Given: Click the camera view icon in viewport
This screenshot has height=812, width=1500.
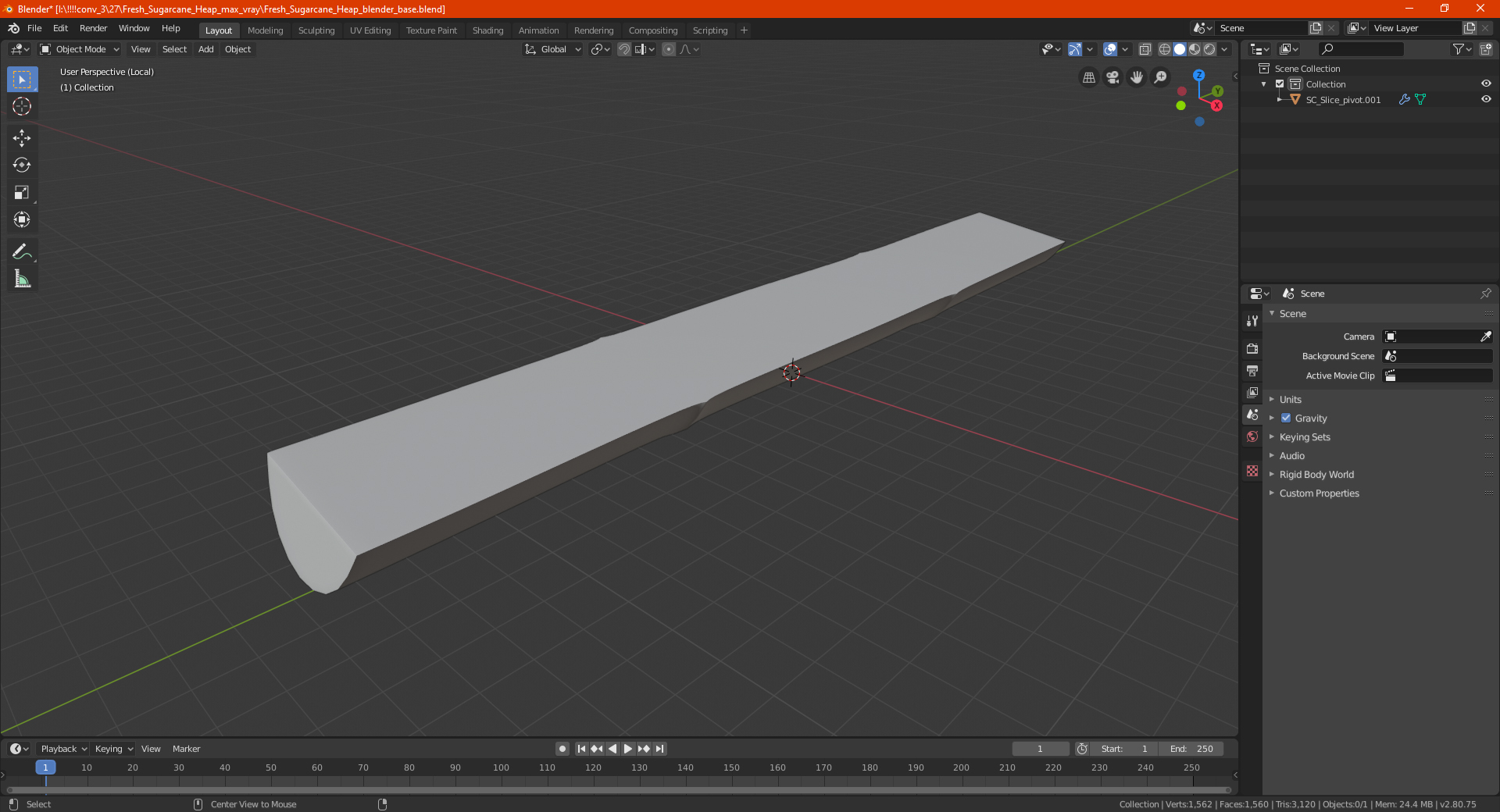Looking at the screenshot, I should click(1112, 77).
